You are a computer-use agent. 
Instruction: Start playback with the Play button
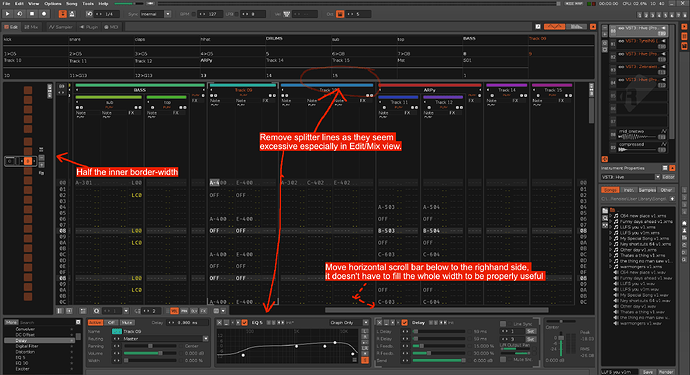[7, 14]
